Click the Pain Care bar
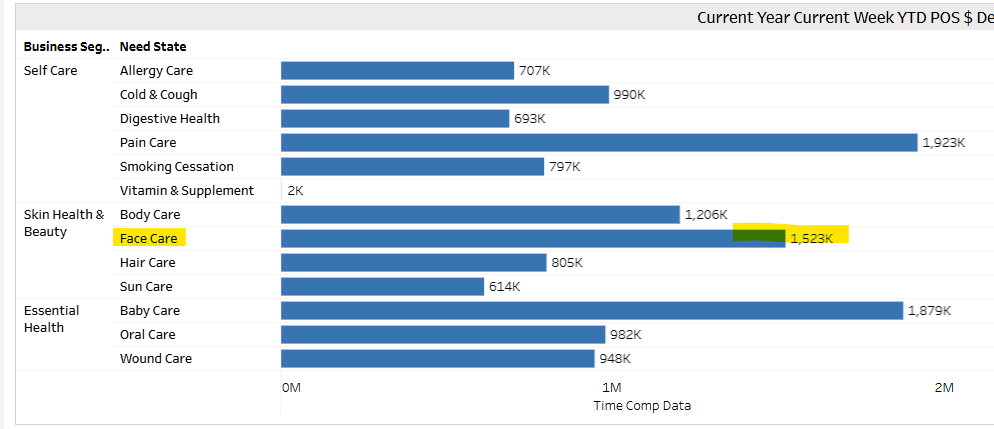 tap(598, 143)
